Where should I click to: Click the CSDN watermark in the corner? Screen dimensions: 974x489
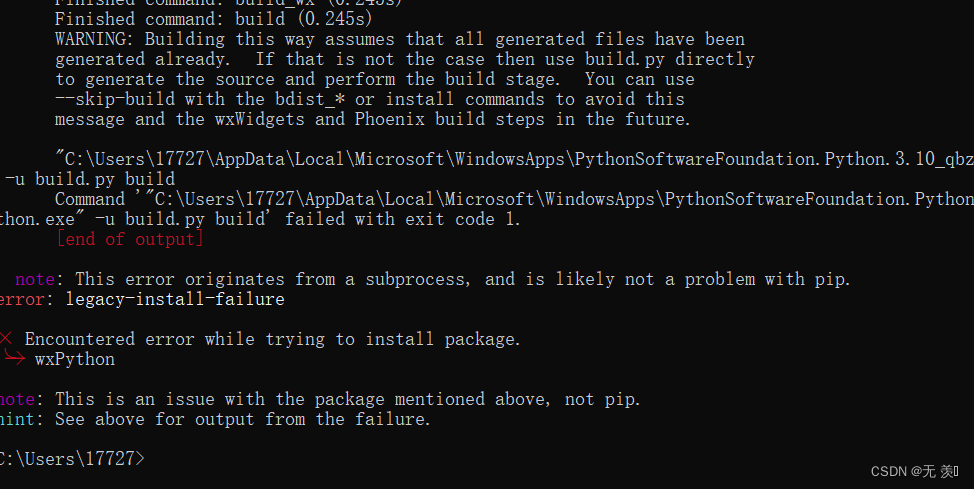coord(914,472)
